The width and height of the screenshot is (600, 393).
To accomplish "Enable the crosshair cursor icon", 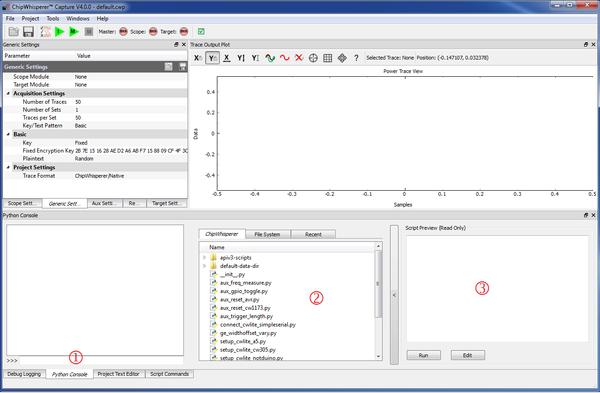I will pyautogui.click(x=313, y=58).
